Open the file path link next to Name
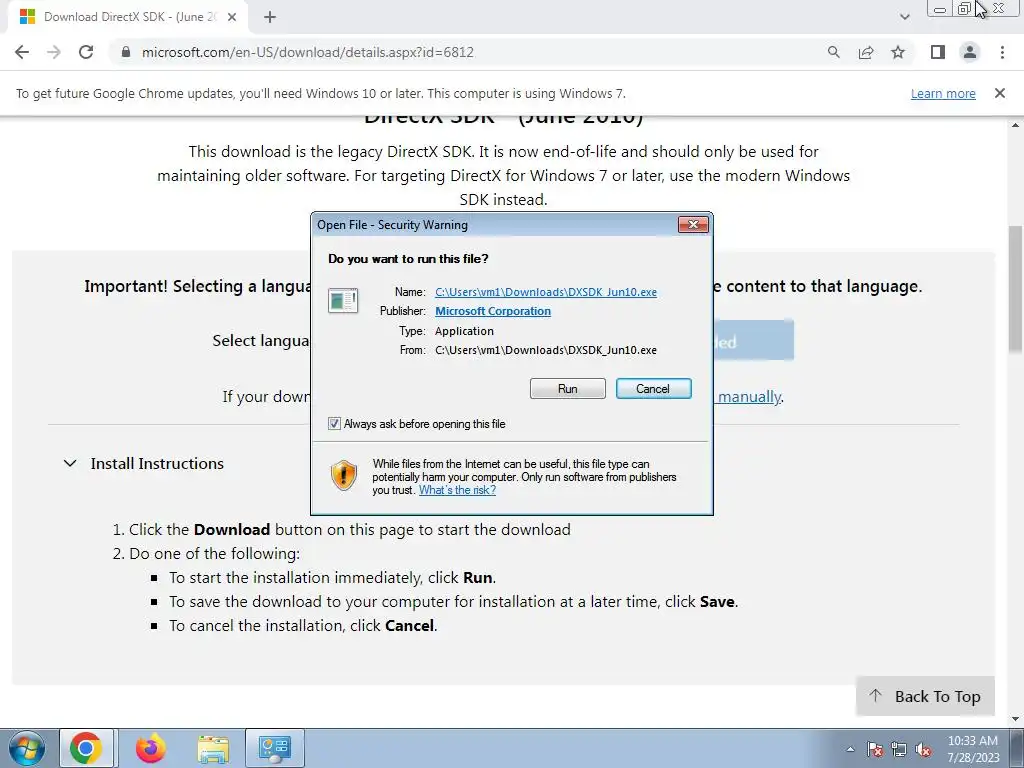Viewport: 1024px width, 768px height. 546,292
